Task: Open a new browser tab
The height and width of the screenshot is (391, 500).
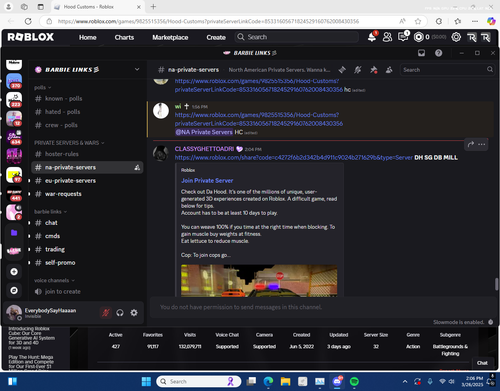Action: click(153, 7)
